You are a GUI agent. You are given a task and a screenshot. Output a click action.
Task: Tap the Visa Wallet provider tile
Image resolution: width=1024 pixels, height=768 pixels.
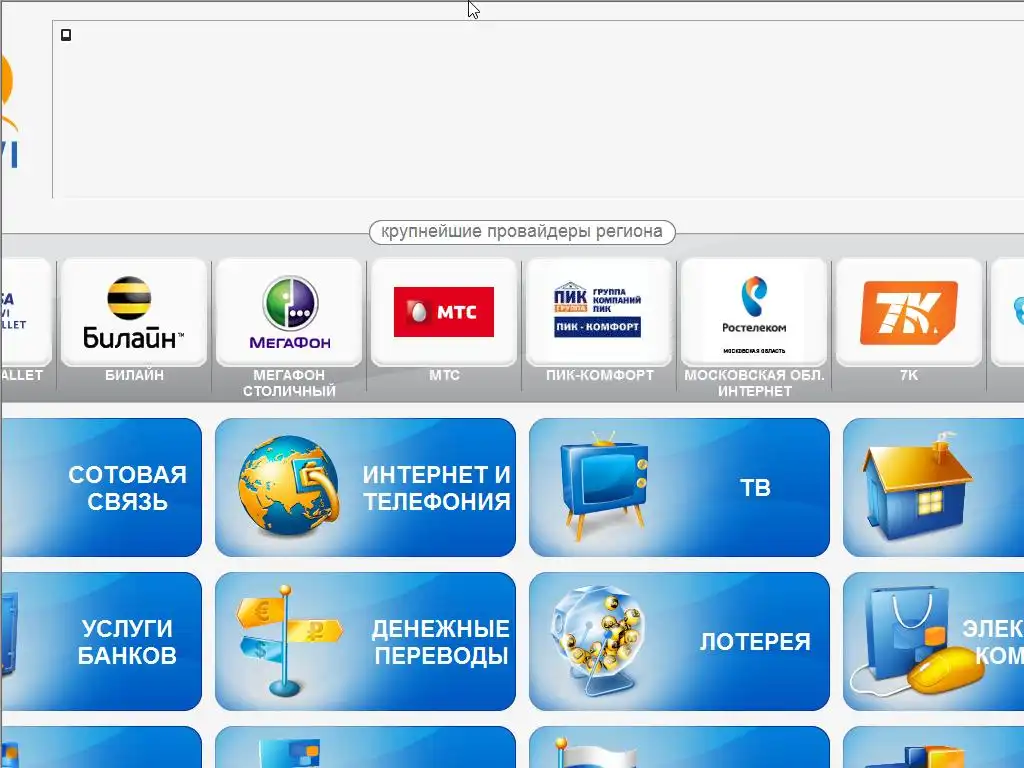(26, 312)
